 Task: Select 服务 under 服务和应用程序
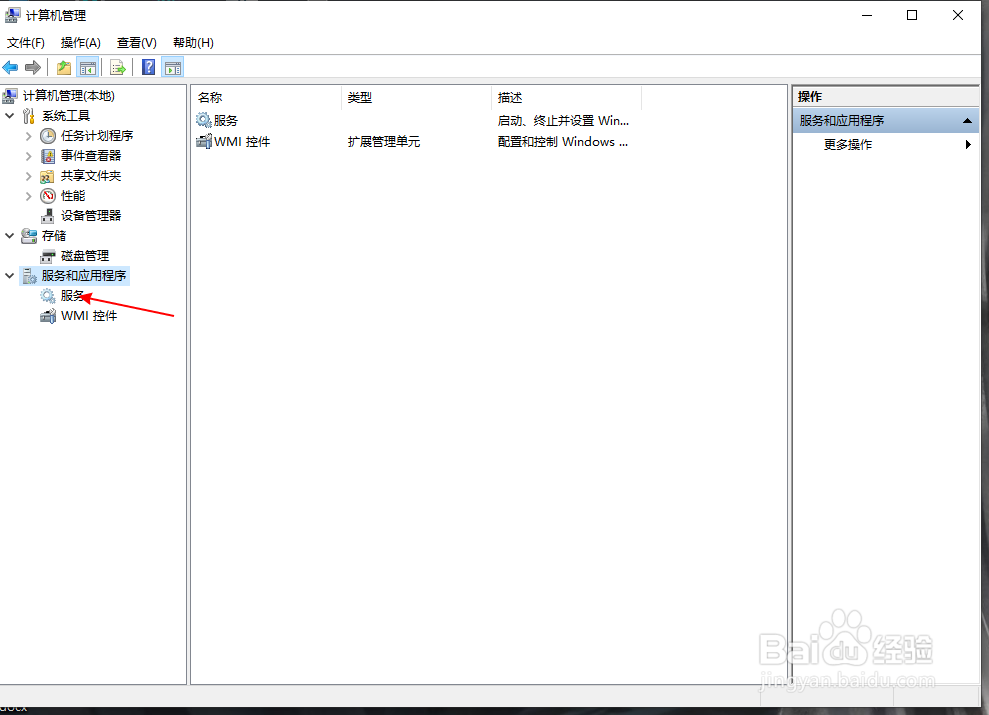tap(70, 295)
